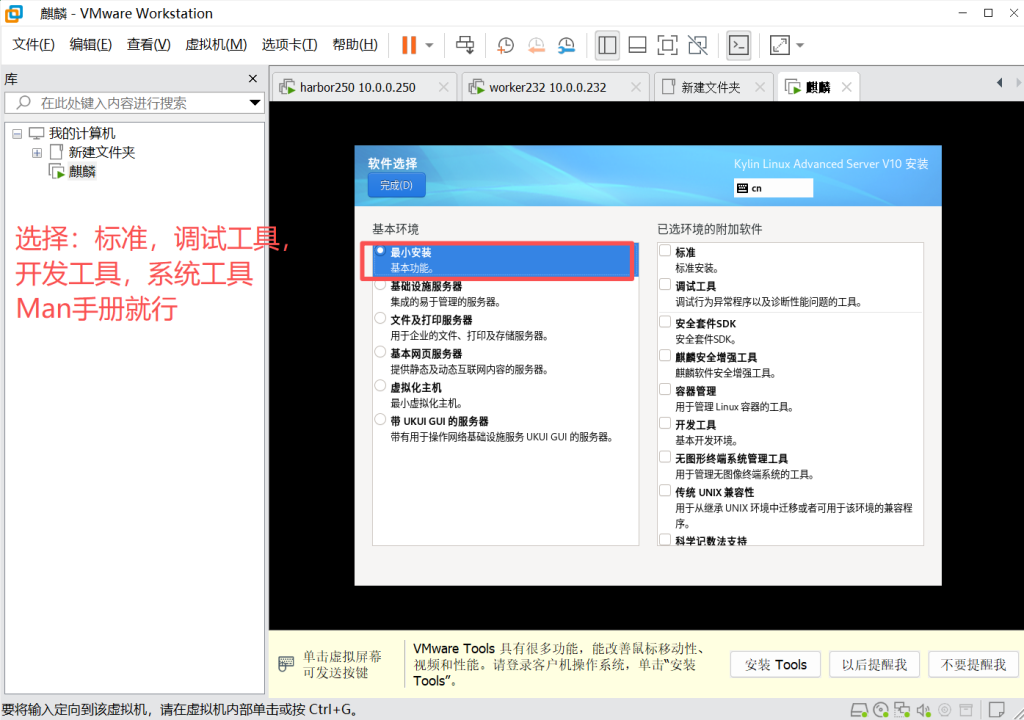Open the library search box dropdown arrow
1024x720 pixels.
click(x=255, y=103)
